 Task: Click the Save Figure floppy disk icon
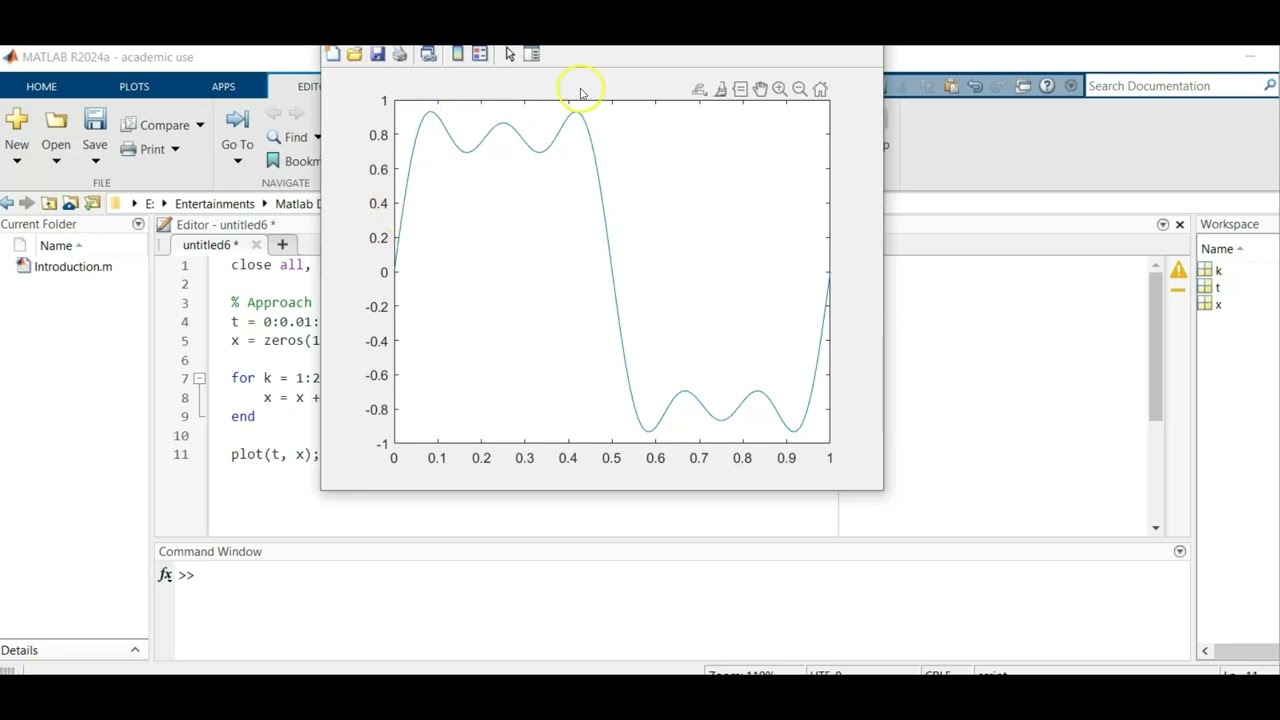point(377,54)
